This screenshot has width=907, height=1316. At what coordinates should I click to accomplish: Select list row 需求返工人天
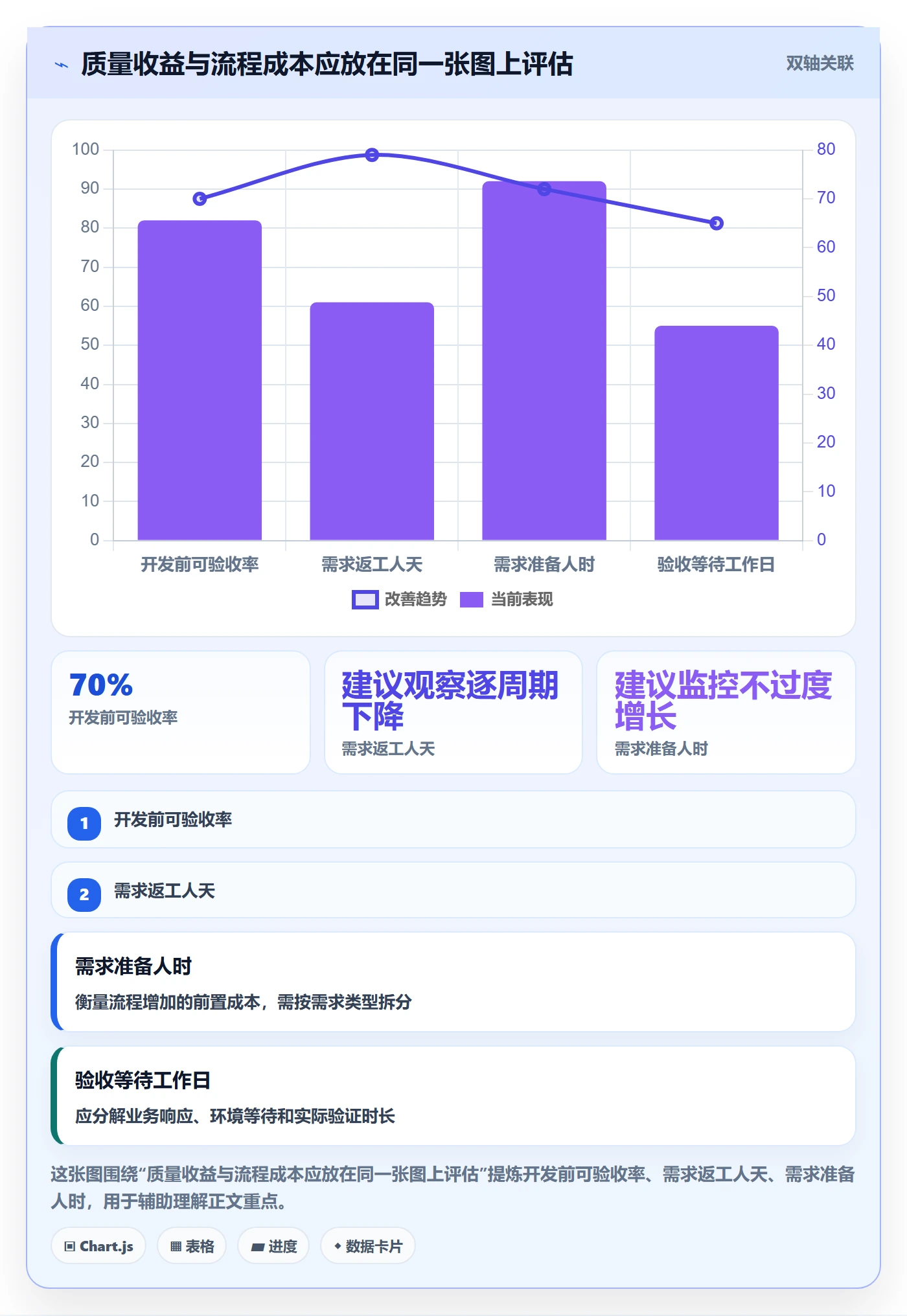[454, 891]
